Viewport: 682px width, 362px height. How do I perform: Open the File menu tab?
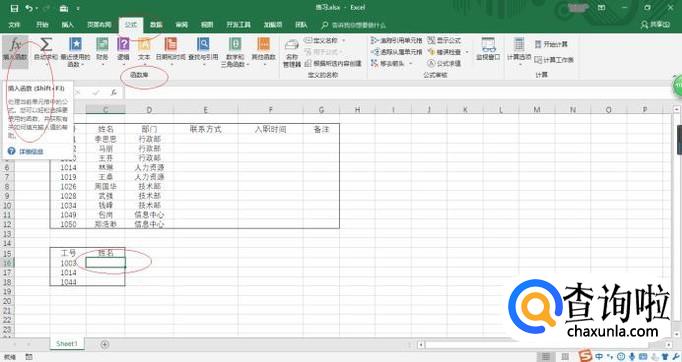click(14, 25)
